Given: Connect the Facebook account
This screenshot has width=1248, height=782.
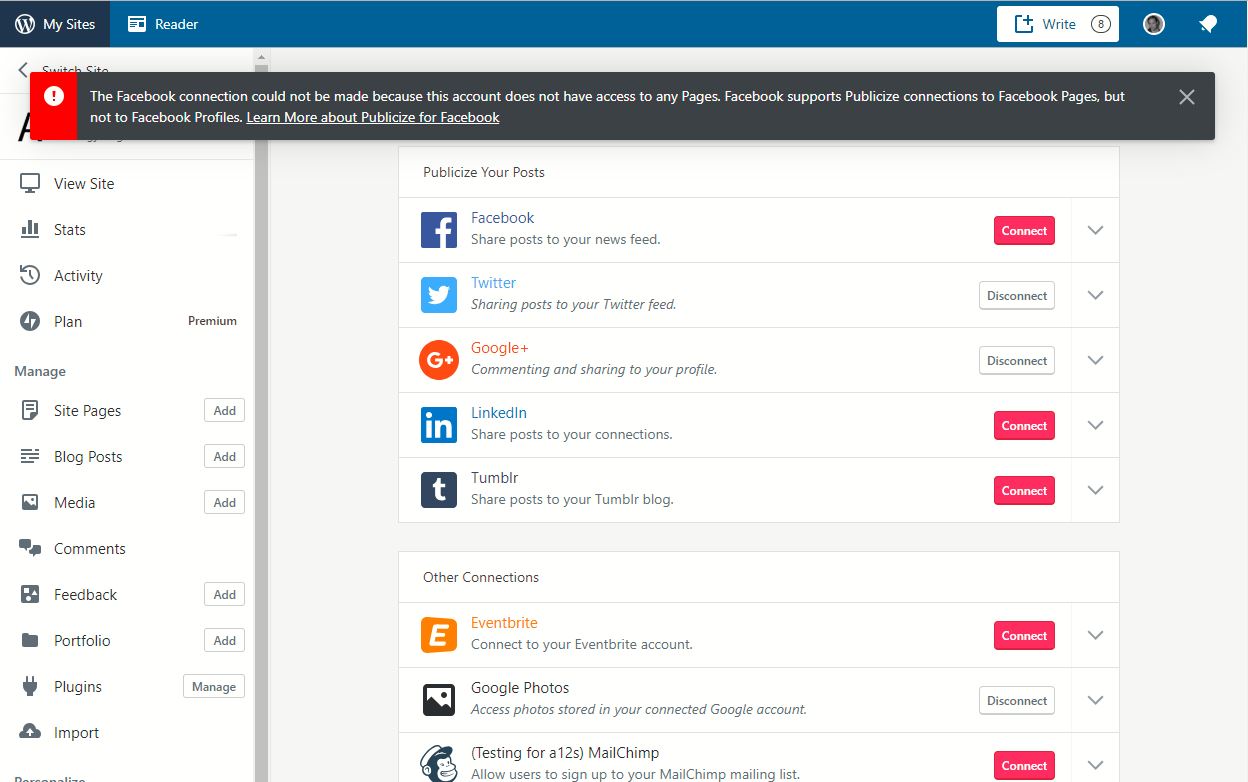Looking at the screenshot, I should pos(1024,230).
